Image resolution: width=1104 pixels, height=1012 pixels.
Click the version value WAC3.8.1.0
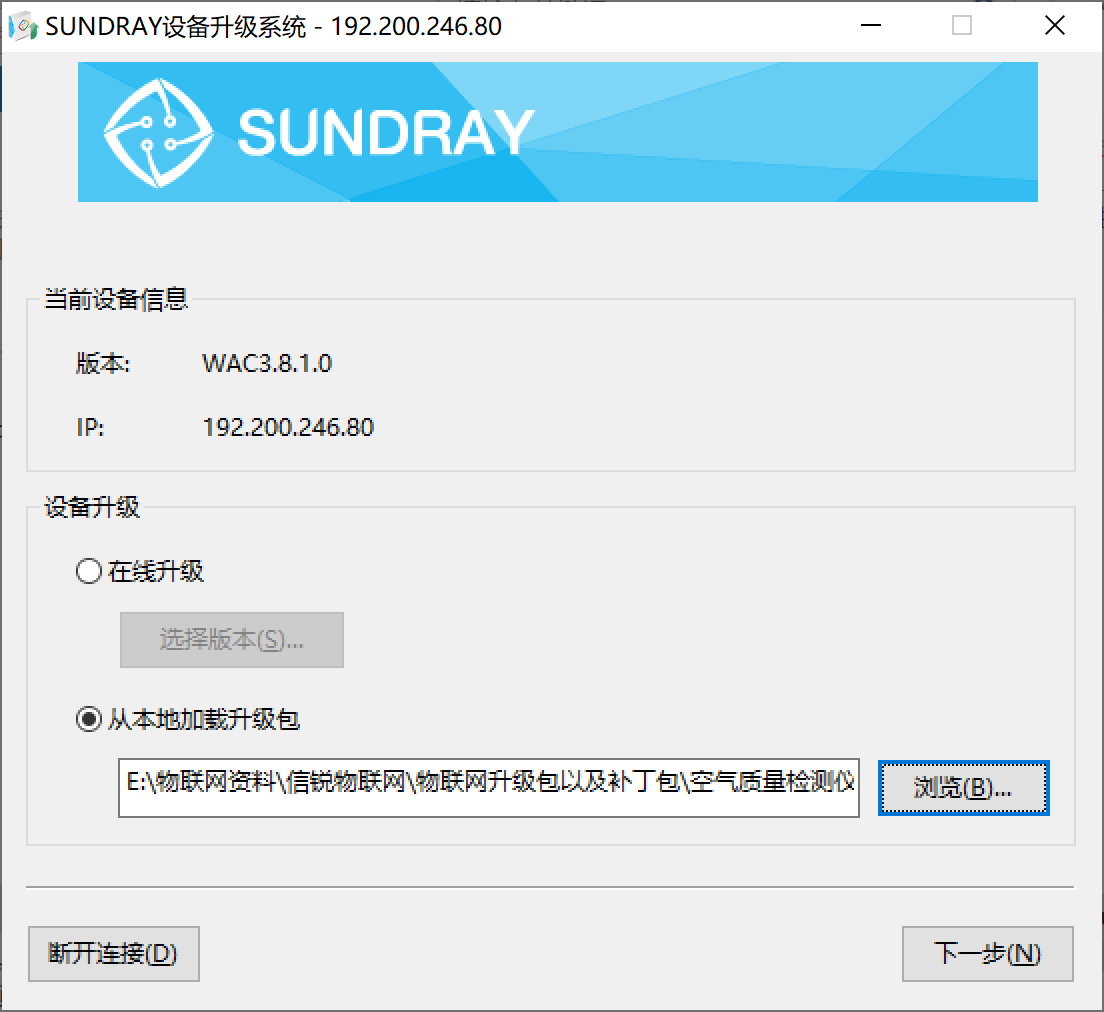point(267,363)
